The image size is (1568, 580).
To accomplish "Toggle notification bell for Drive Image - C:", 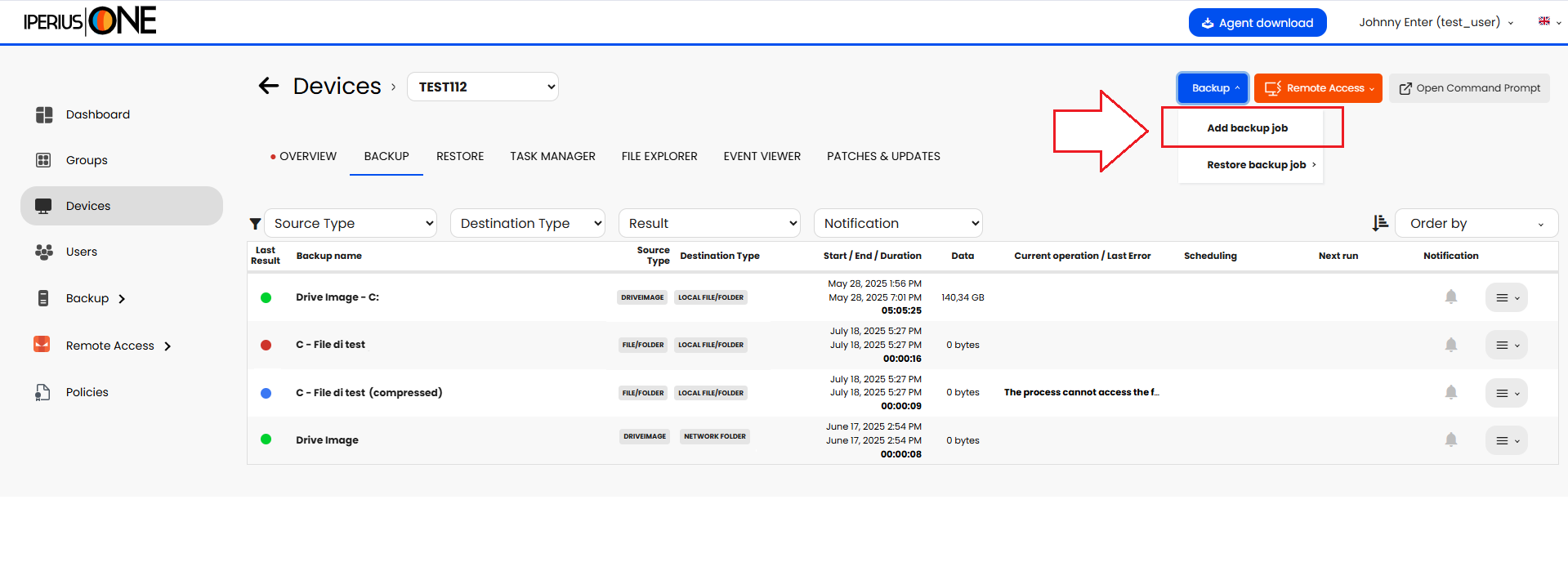I will (x=1450, y=297).
